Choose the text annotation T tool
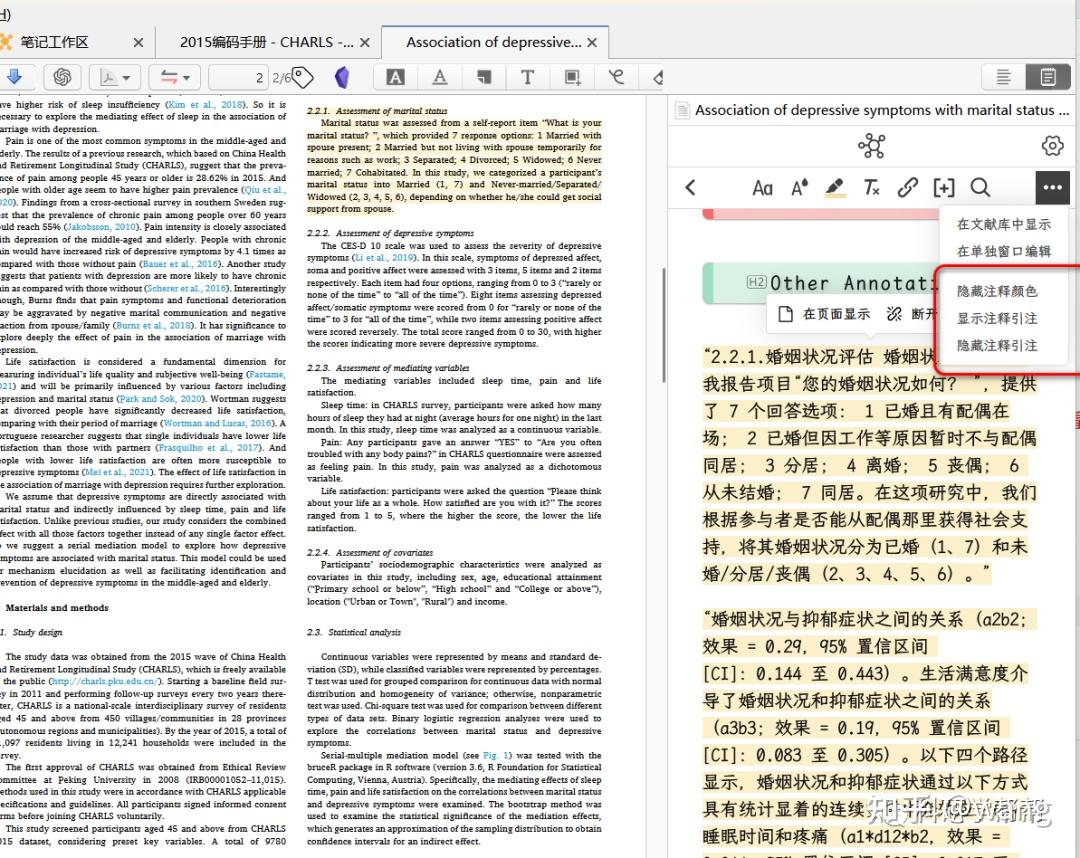Viewport: 1080px width, 858px height. point(527,77)
